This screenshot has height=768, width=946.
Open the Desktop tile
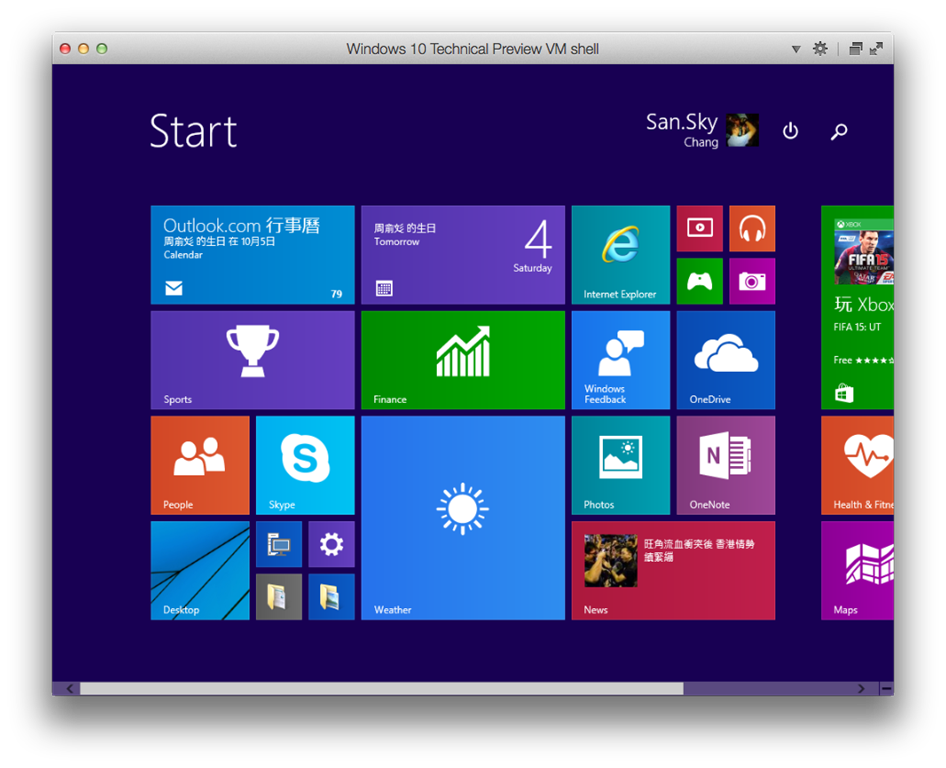point(200,571)
